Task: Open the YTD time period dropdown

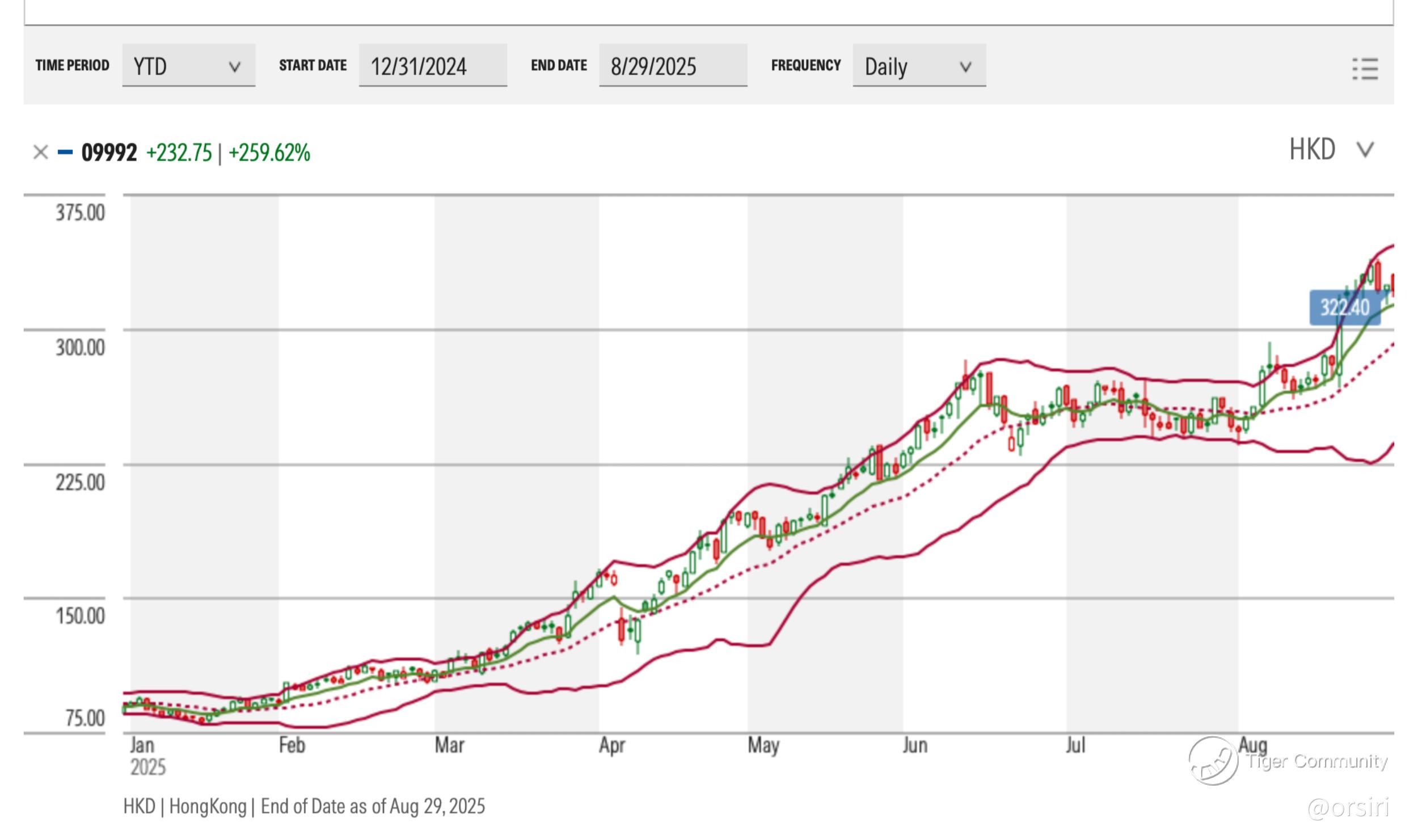Action: pyautogui.click(x=188, y=66)
